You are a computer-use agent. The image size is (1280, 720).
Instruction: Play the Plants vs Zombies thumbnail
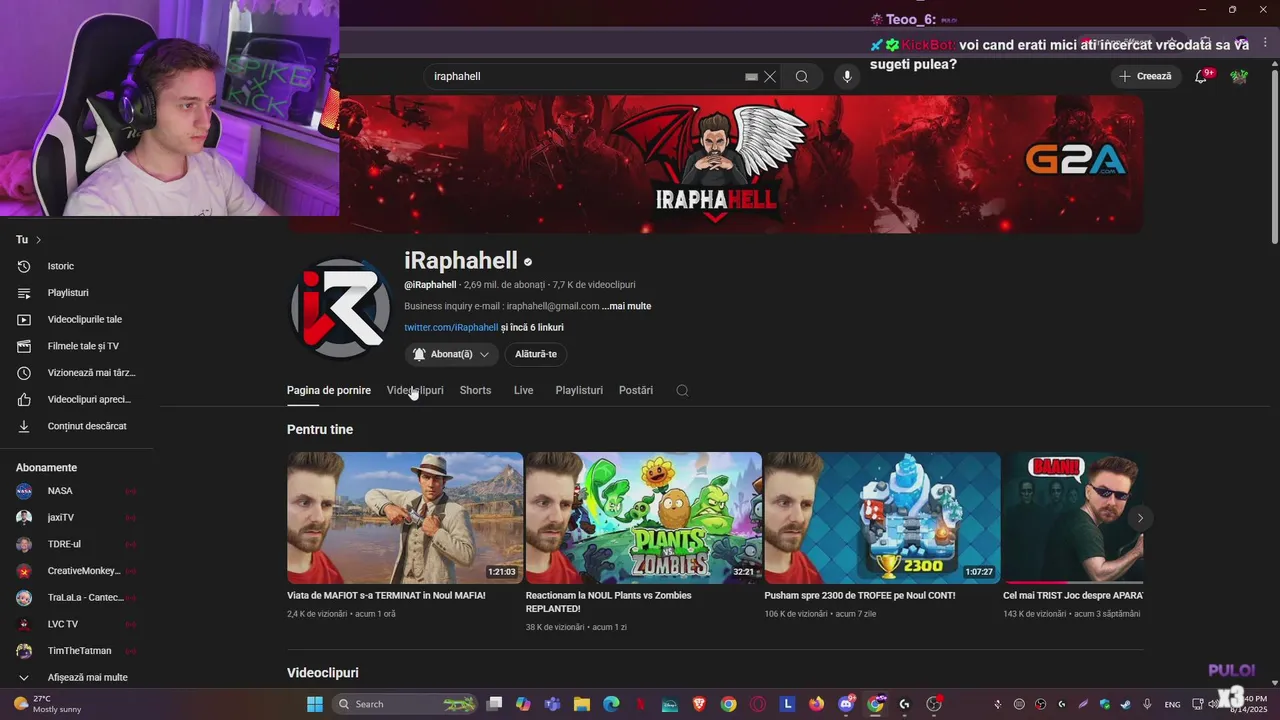[644, 518]
